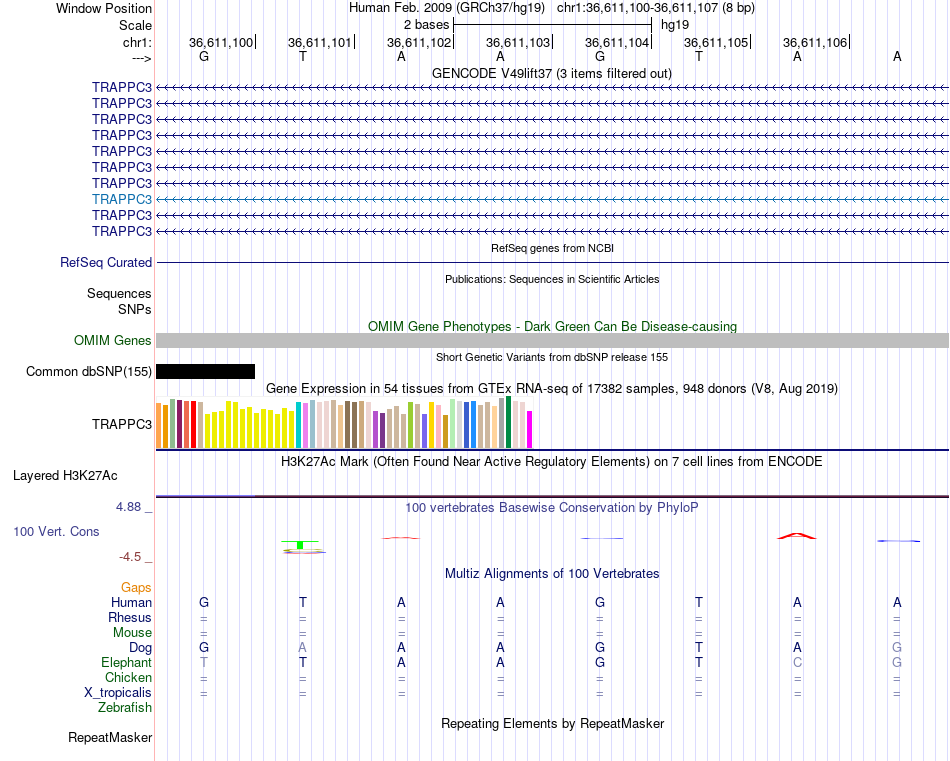
Task: Click 'Publications: Sequences in Scientific Articles' title
Action: [x=552, y=279]
